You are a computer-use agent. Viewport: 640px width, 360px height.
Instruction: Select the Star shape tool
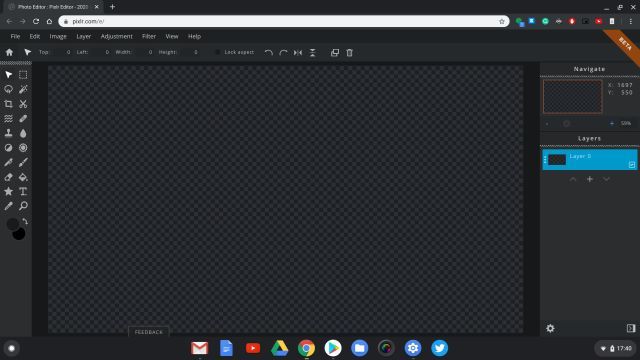(8, 191)
